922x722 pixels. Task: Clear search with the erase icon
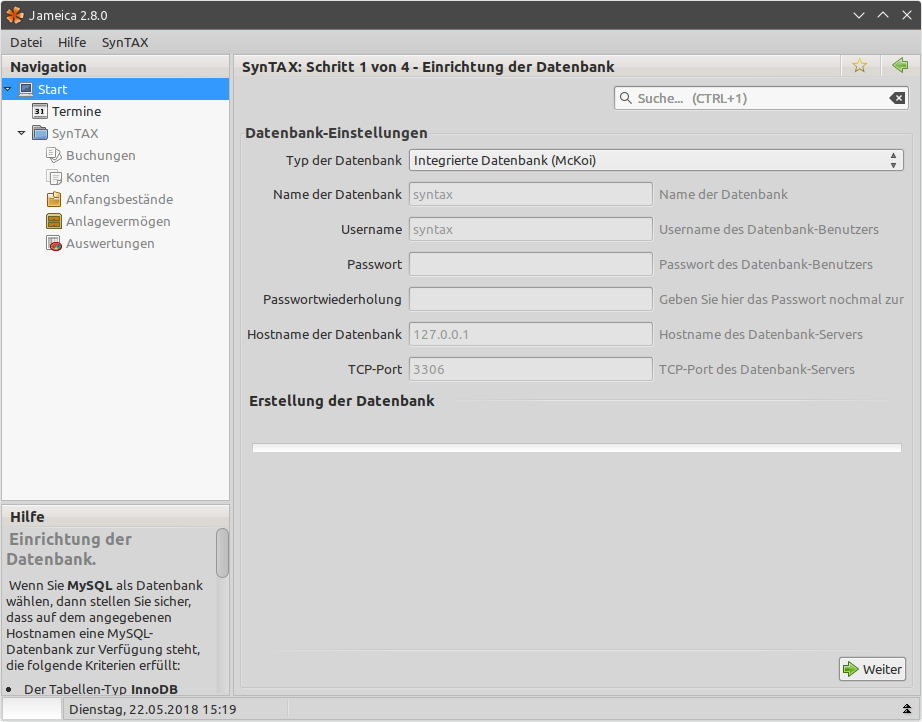coord(897,98)
